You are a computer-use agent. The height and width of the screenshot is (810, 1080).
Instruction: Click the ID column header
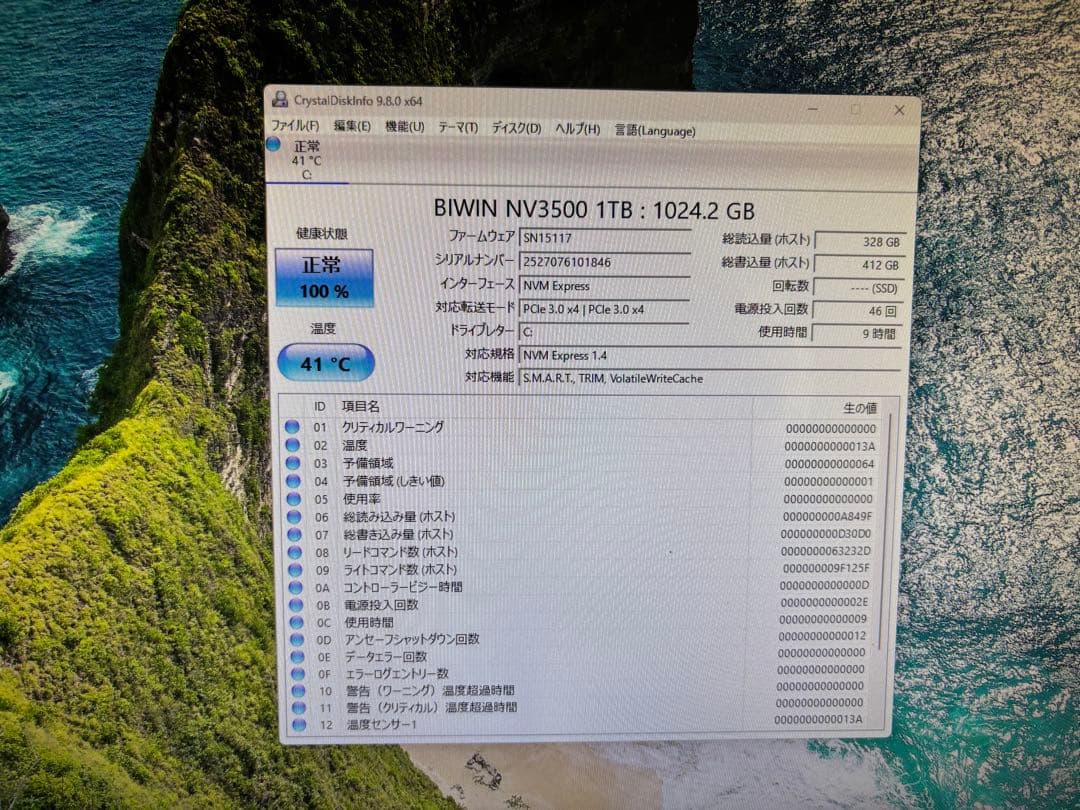coord(320,407)
